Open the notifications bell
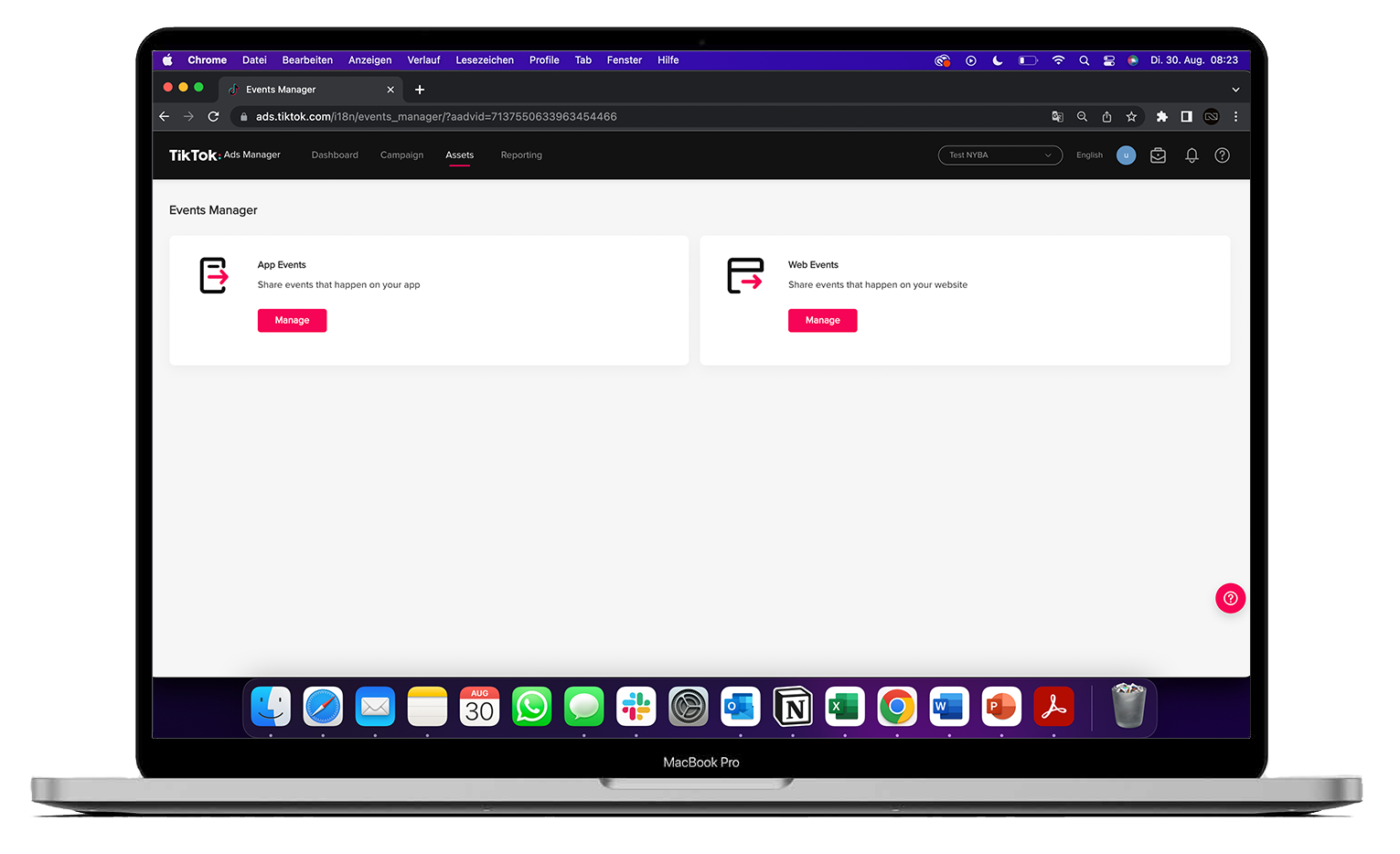 pos(1192,155)
